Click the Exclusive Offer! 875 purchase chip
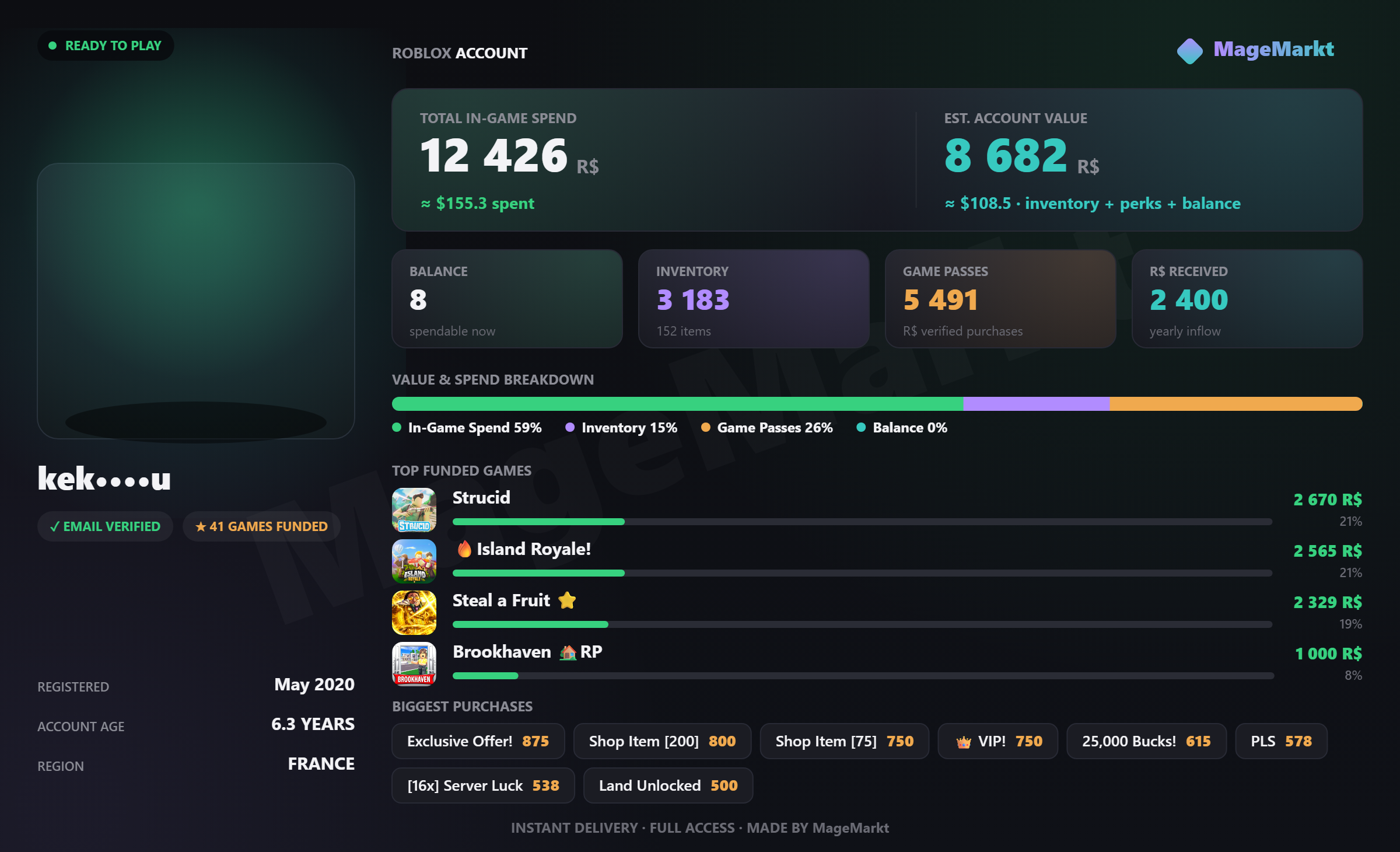 478,741
